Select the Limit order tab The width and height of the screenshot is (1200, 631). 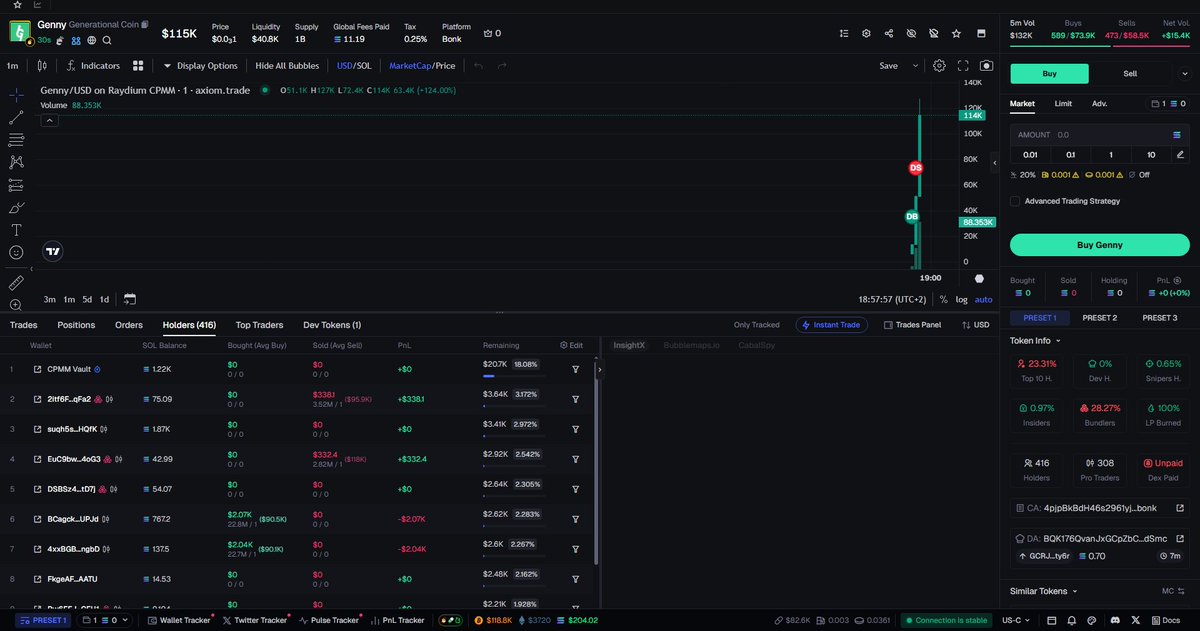tap(1063, 103)
